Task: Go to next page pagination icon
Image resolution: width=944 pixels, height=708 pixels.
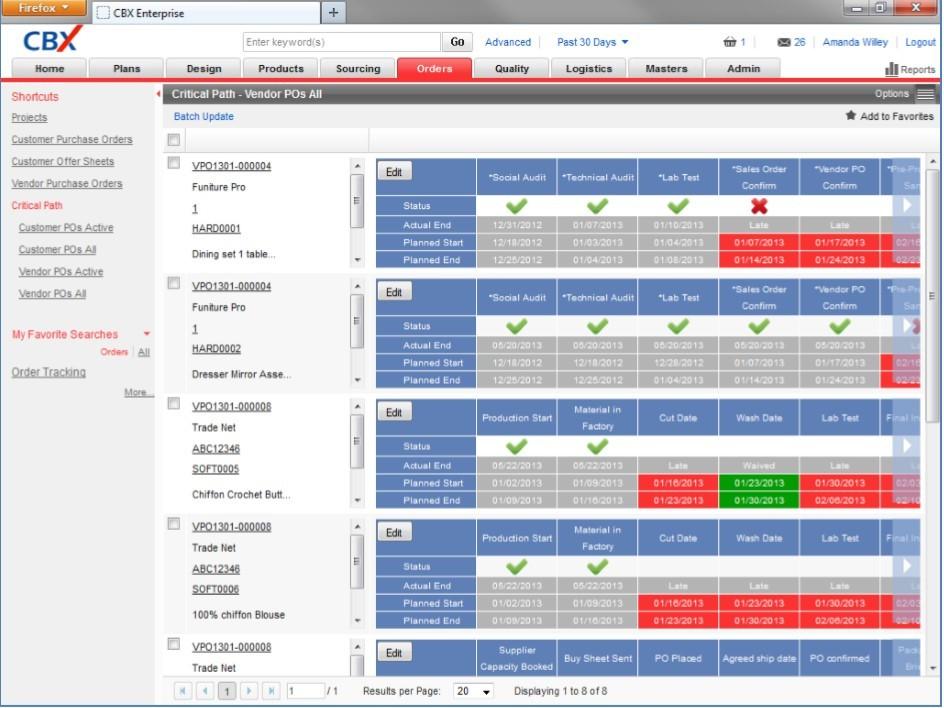Action: point(249,691)
